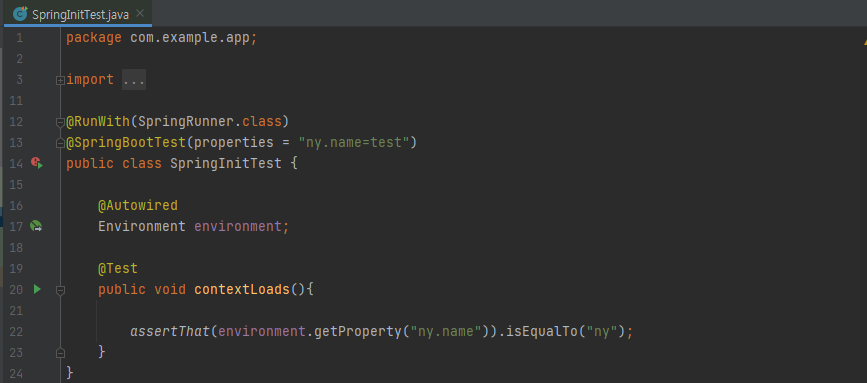Click SpringRunner.class argument

(x=210, y=121)
